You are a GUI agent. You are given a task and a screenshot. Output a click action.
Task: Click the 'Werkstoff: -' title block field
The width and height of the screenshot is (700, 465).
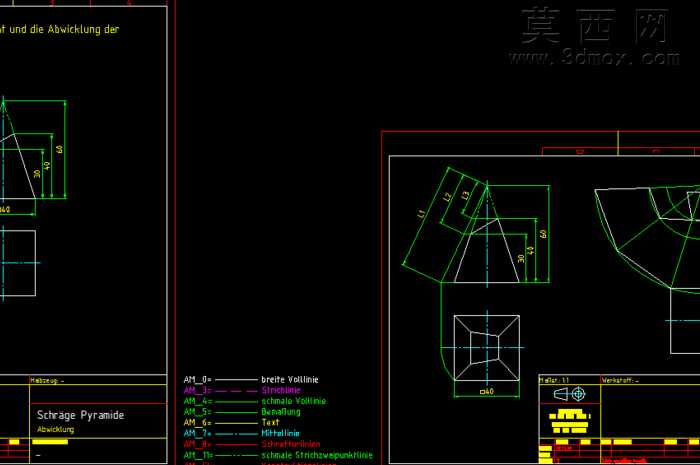coord(620,381)
